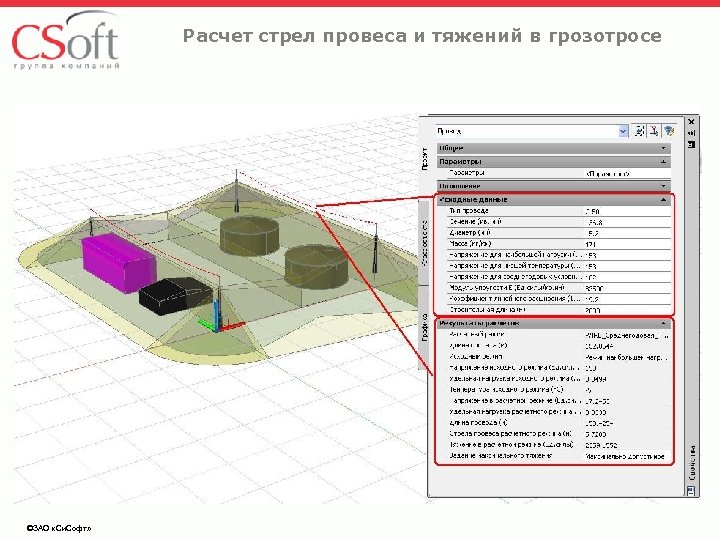The height and width of the screenshot is (540, 720).
Task: Click the Стрела провеса расчетного режима row
Action: 558,434
